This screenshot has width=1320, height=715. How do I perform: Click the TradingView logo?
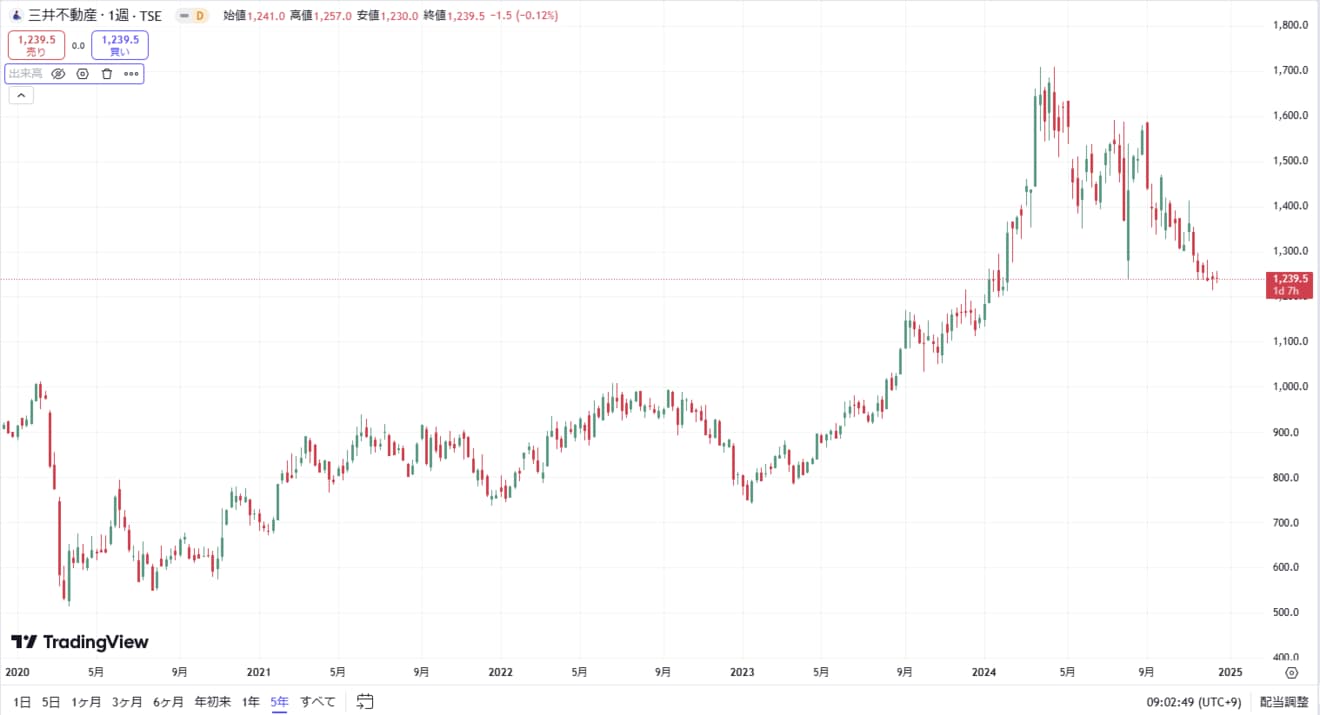point(80,642)
